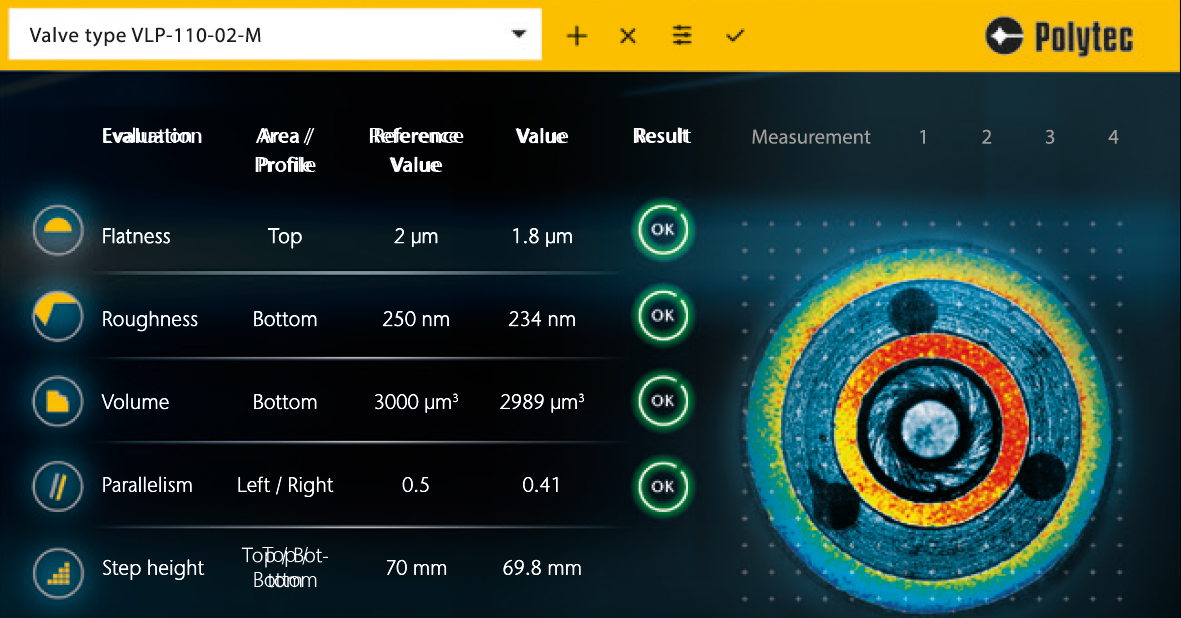Delete the current valve type with the X
This screenshot has height=618, width=1181.
coord(627,34)
